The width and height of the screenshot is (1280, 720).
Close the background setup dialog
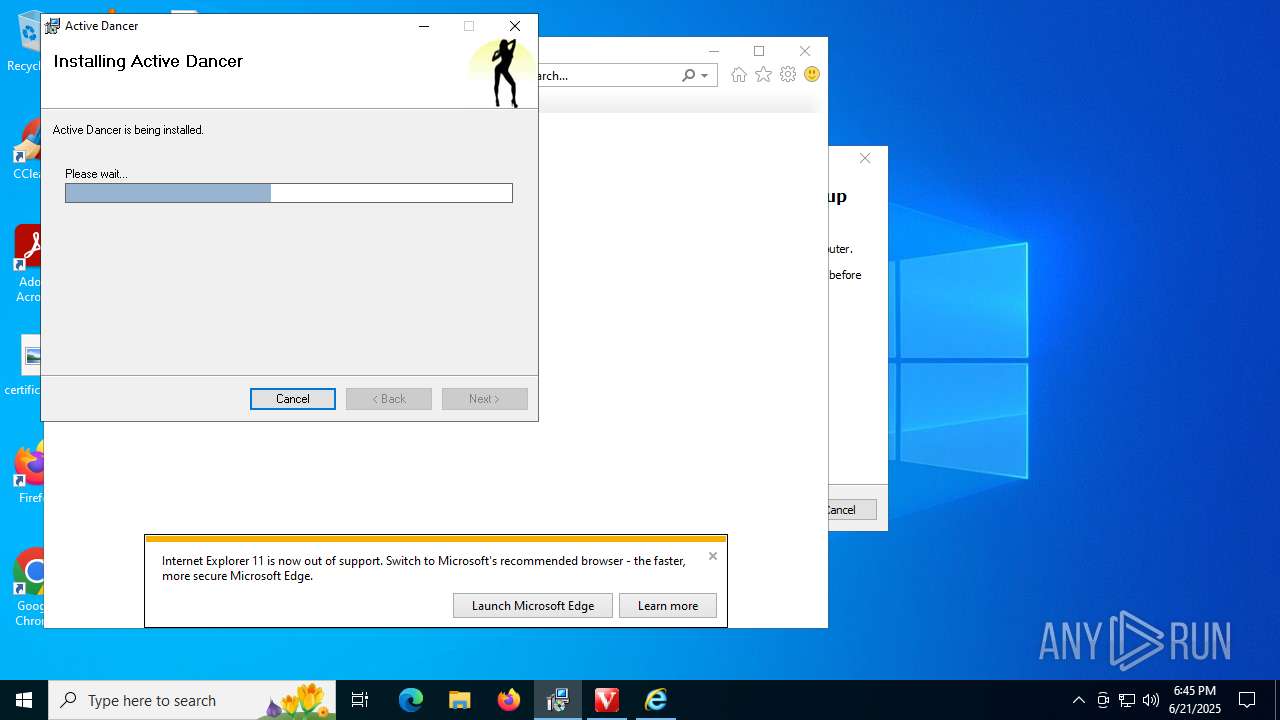tap(865, 158)
